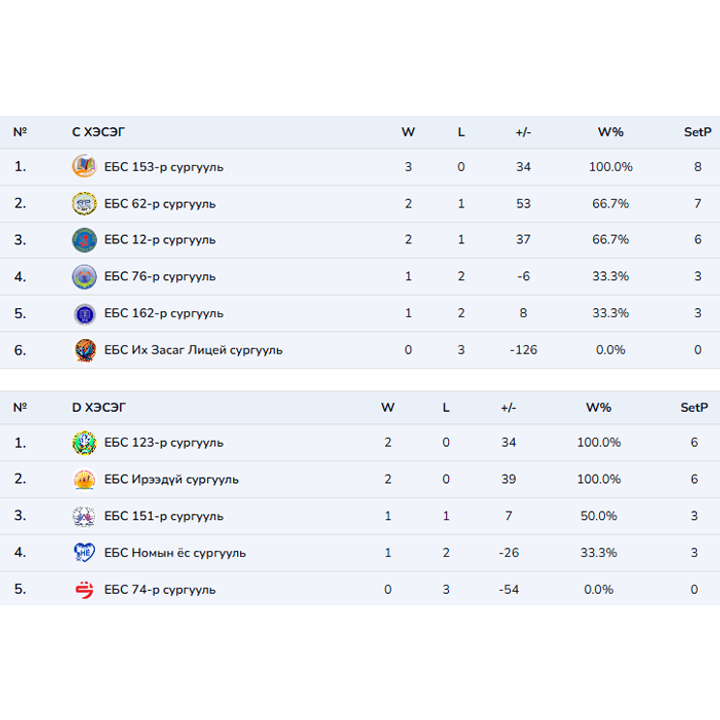Click the ЕБС 123-р сургууль team logo
This screenshot has width=720, height=720.
point(84,443)
